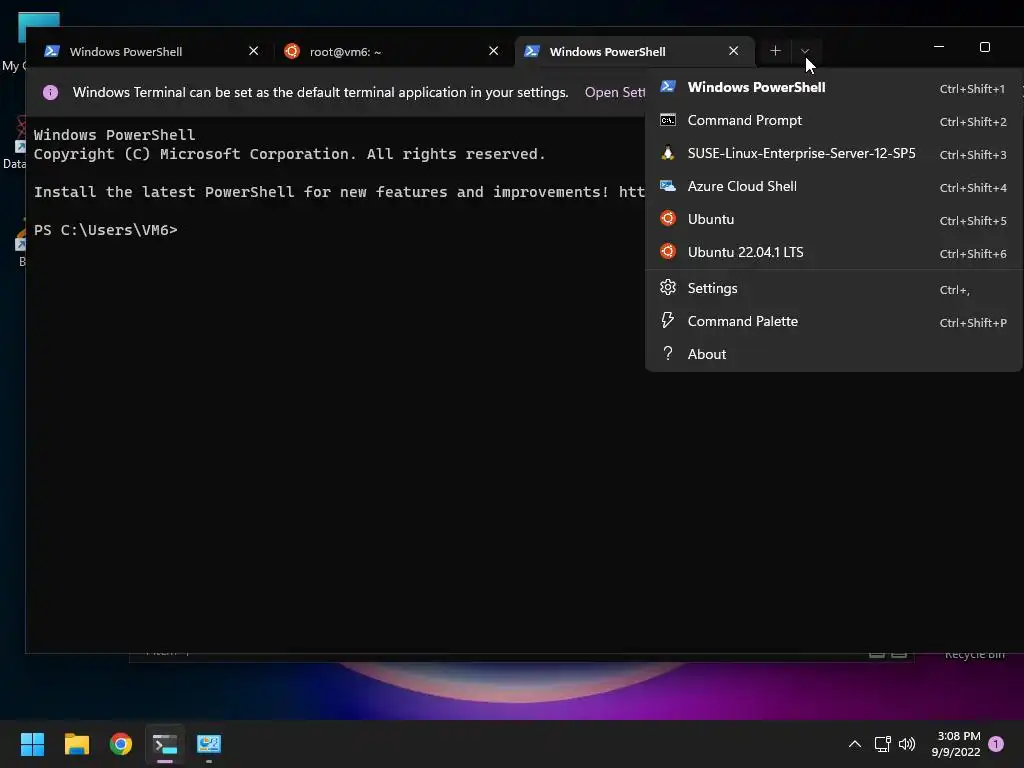
Task: Open the Ubuntu profile from the menu
Action: [x=833, y=219]
